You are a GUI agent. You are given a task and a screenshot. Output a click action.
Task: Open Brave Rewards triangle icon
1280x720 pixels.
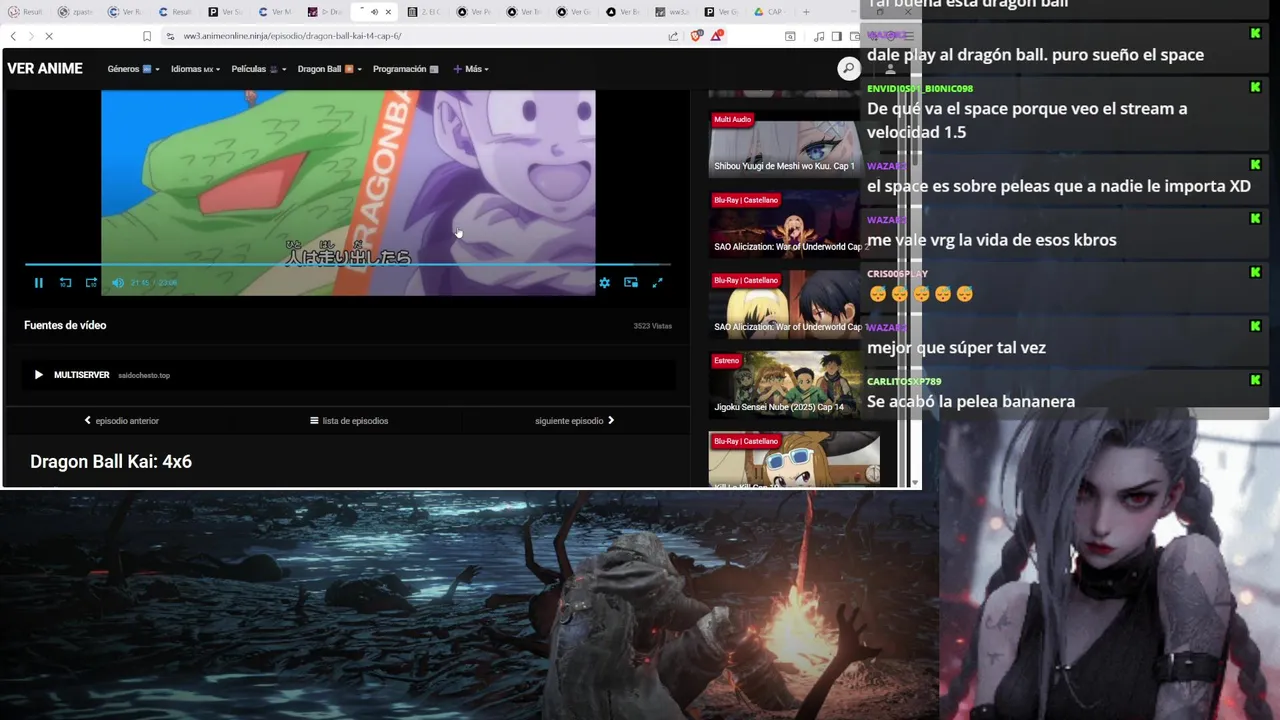click(x=717, y=36)
